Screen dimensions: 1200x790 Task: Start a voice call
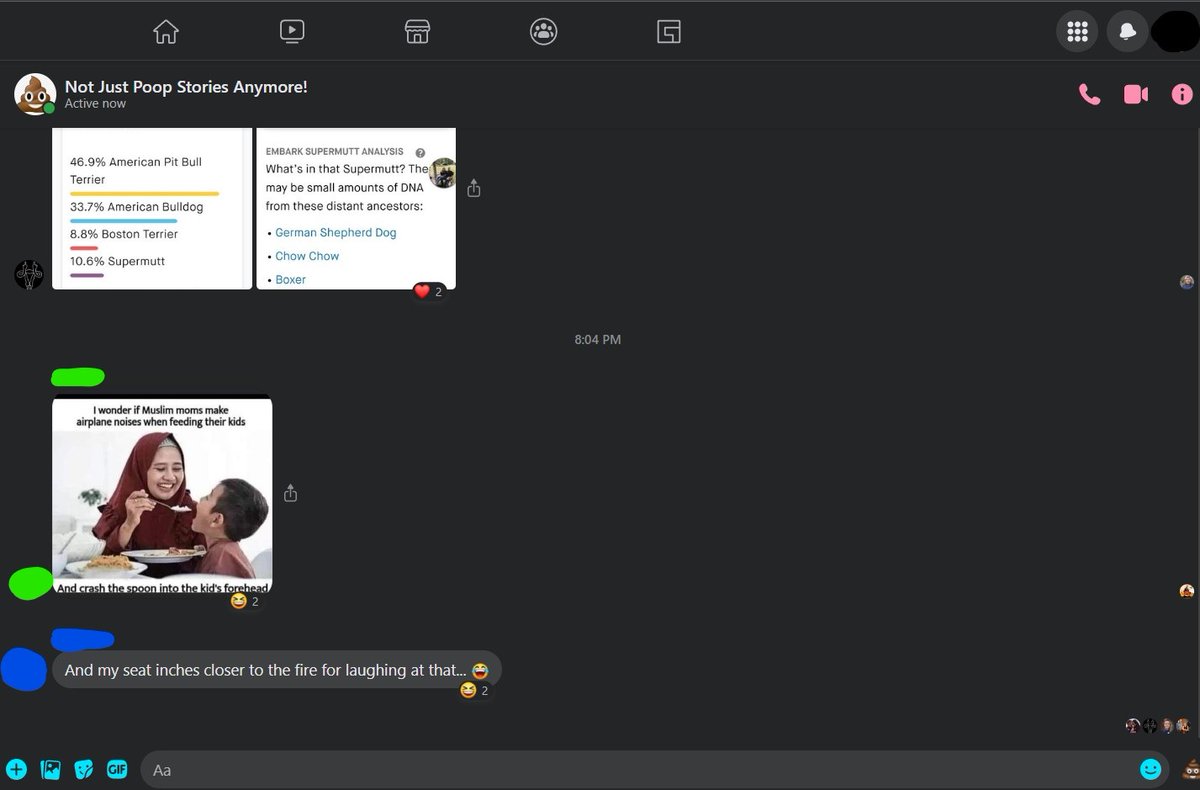click(x=1089, y=95)
